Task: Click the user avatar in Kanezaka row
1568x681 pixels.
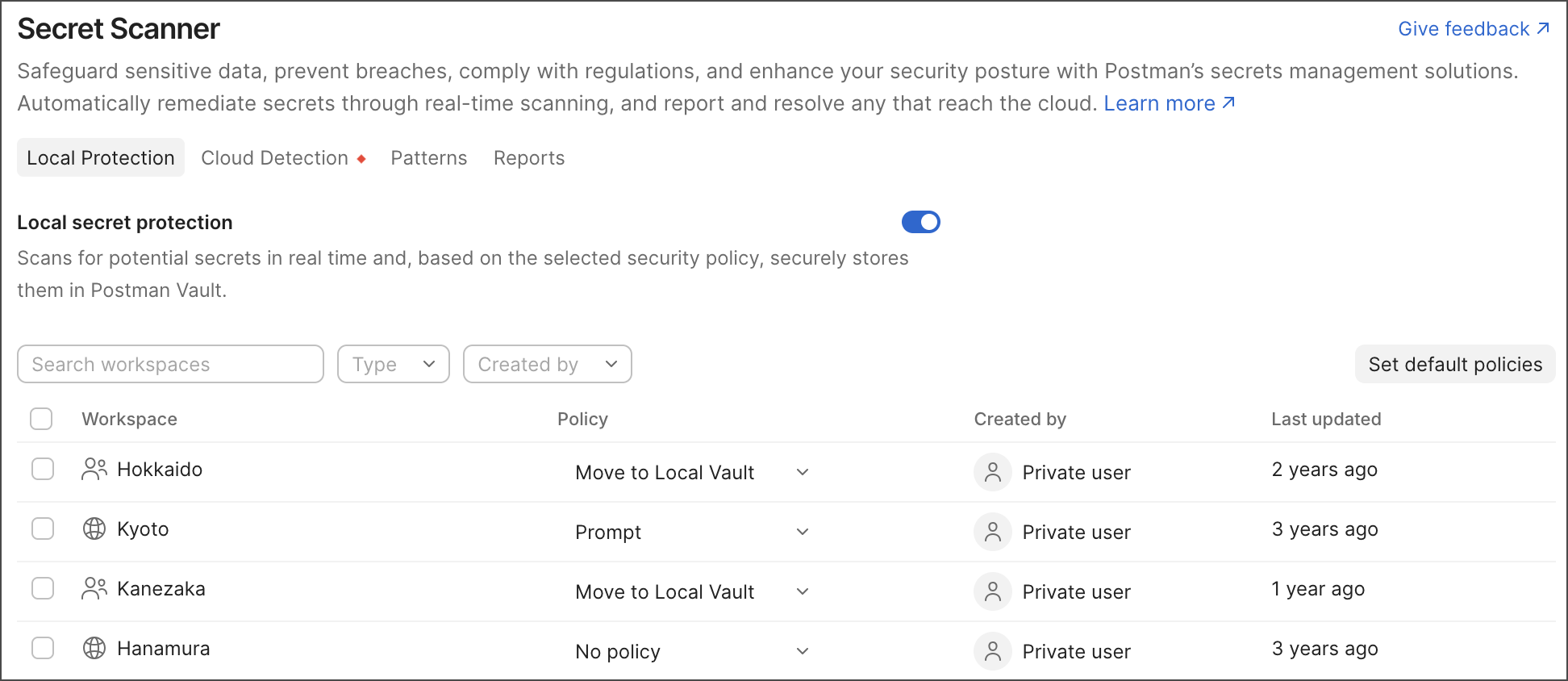Action: (x=993, y=591)
